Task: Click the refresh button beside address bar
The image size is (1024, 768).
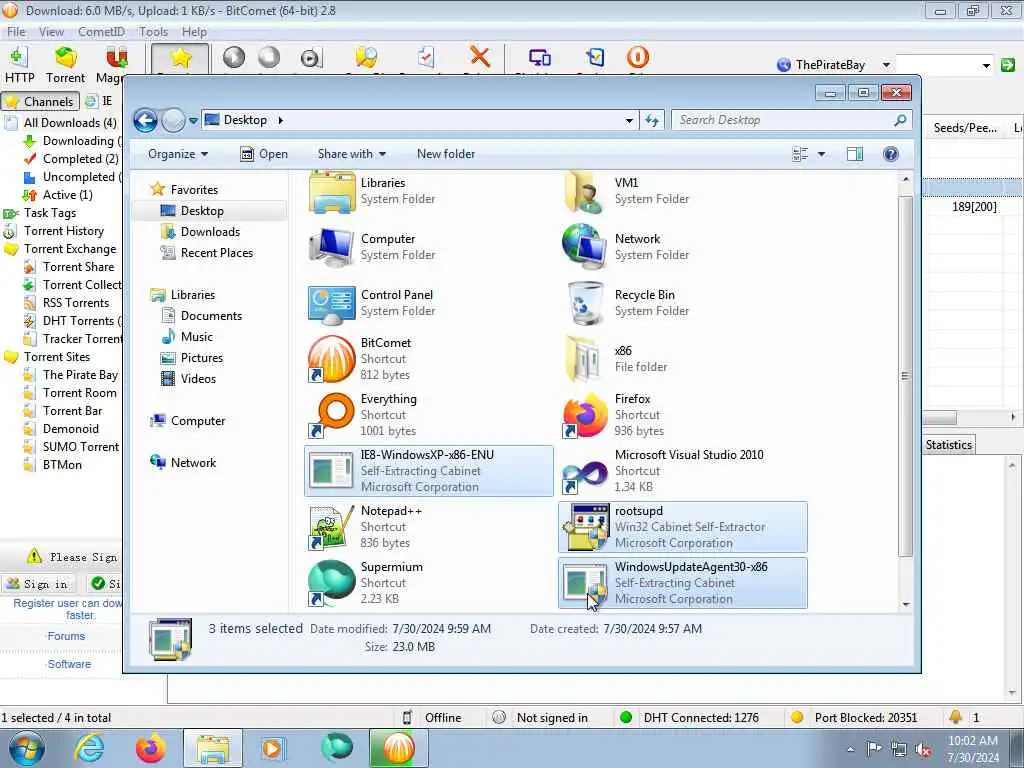Action: click(x=652, y=120)
